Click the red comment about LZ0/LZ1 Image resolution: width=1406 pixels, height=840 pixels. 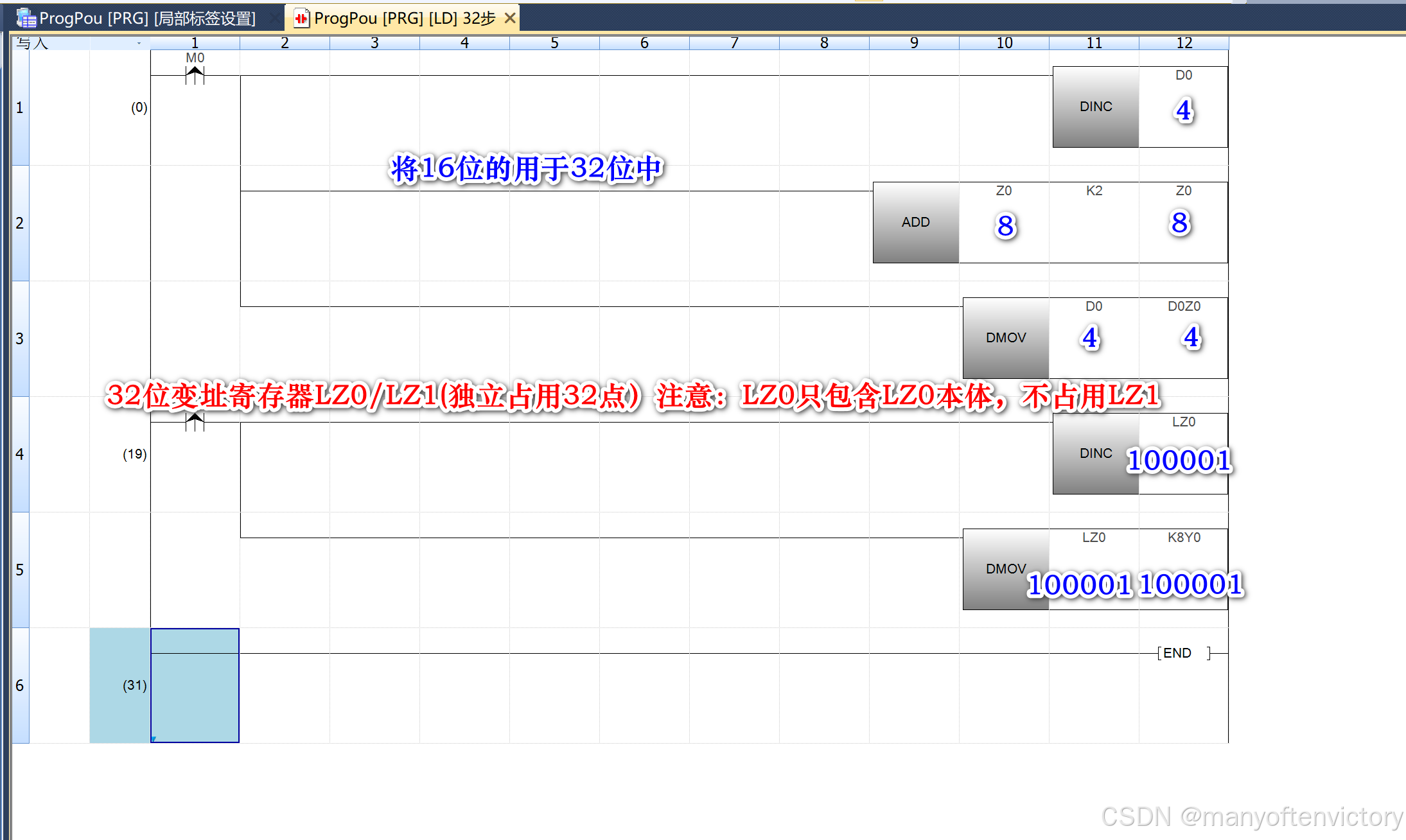point(633,396)
